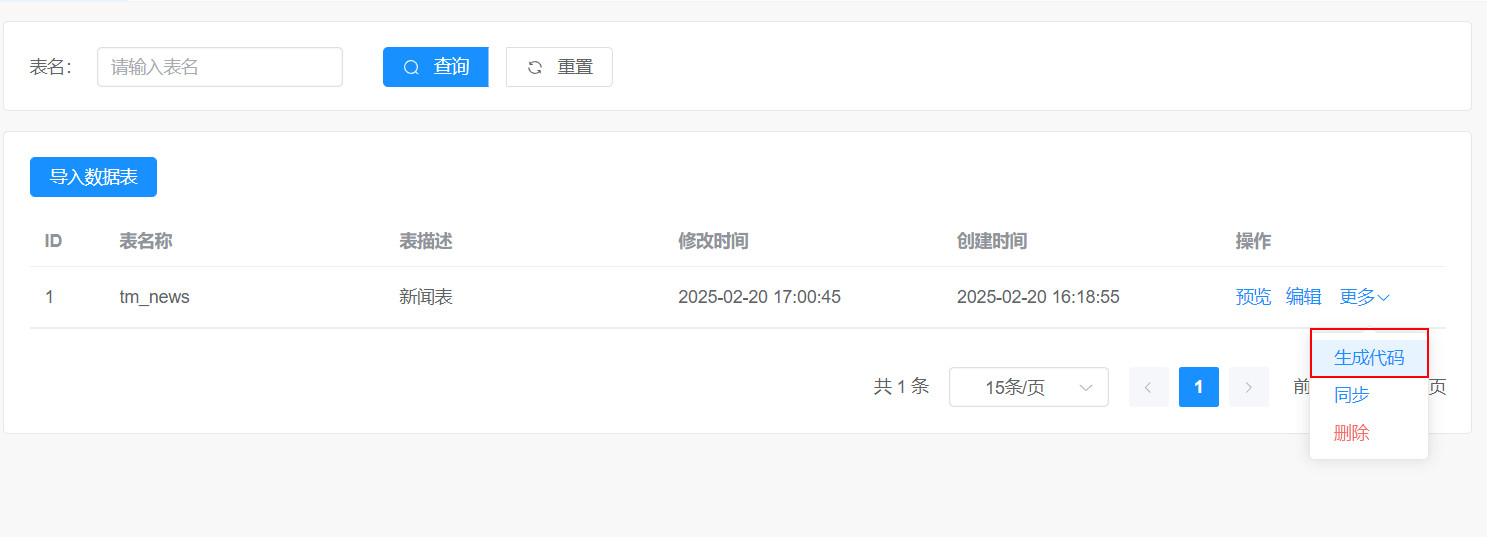Screen dimensions: 1487x537
Task: Select page 1 in pagination
Action: coord(1198,387)
